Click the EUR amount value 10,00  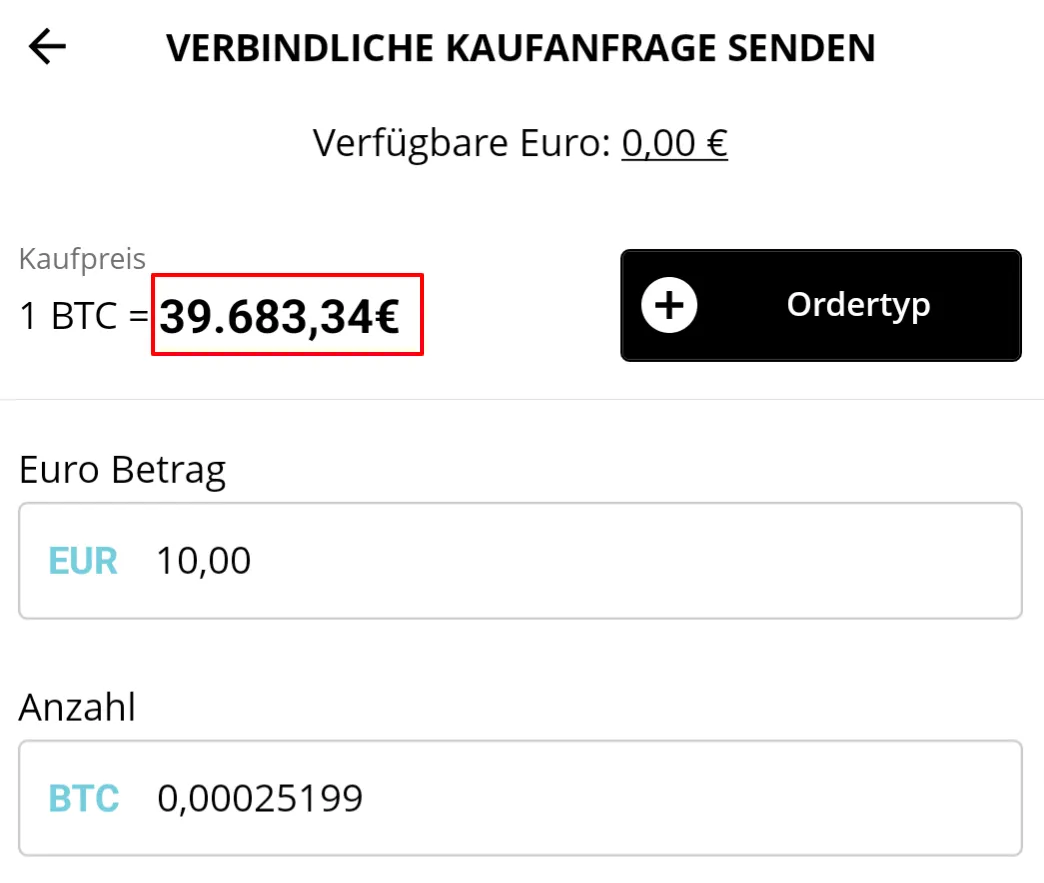pyautogui.click(x=202, y=560)
